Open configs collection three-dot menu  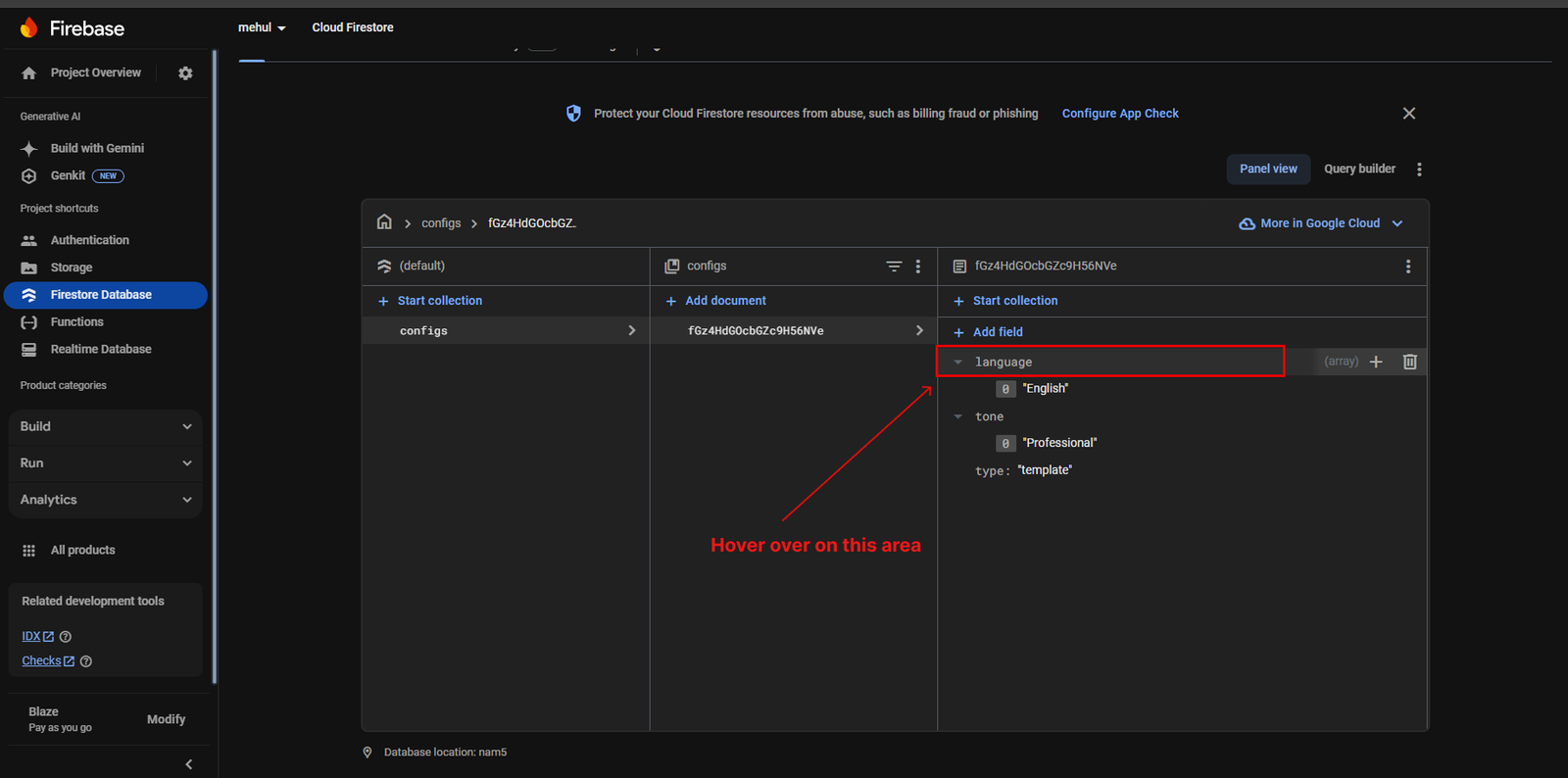point(918,267)
